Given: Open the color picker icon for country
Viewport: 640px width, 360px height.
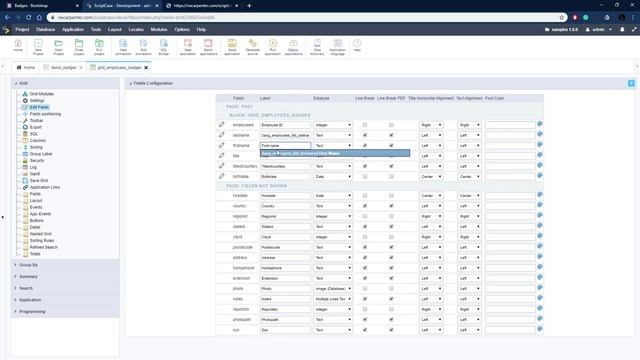Looking at the screenshot, I should tap(540, 205).
